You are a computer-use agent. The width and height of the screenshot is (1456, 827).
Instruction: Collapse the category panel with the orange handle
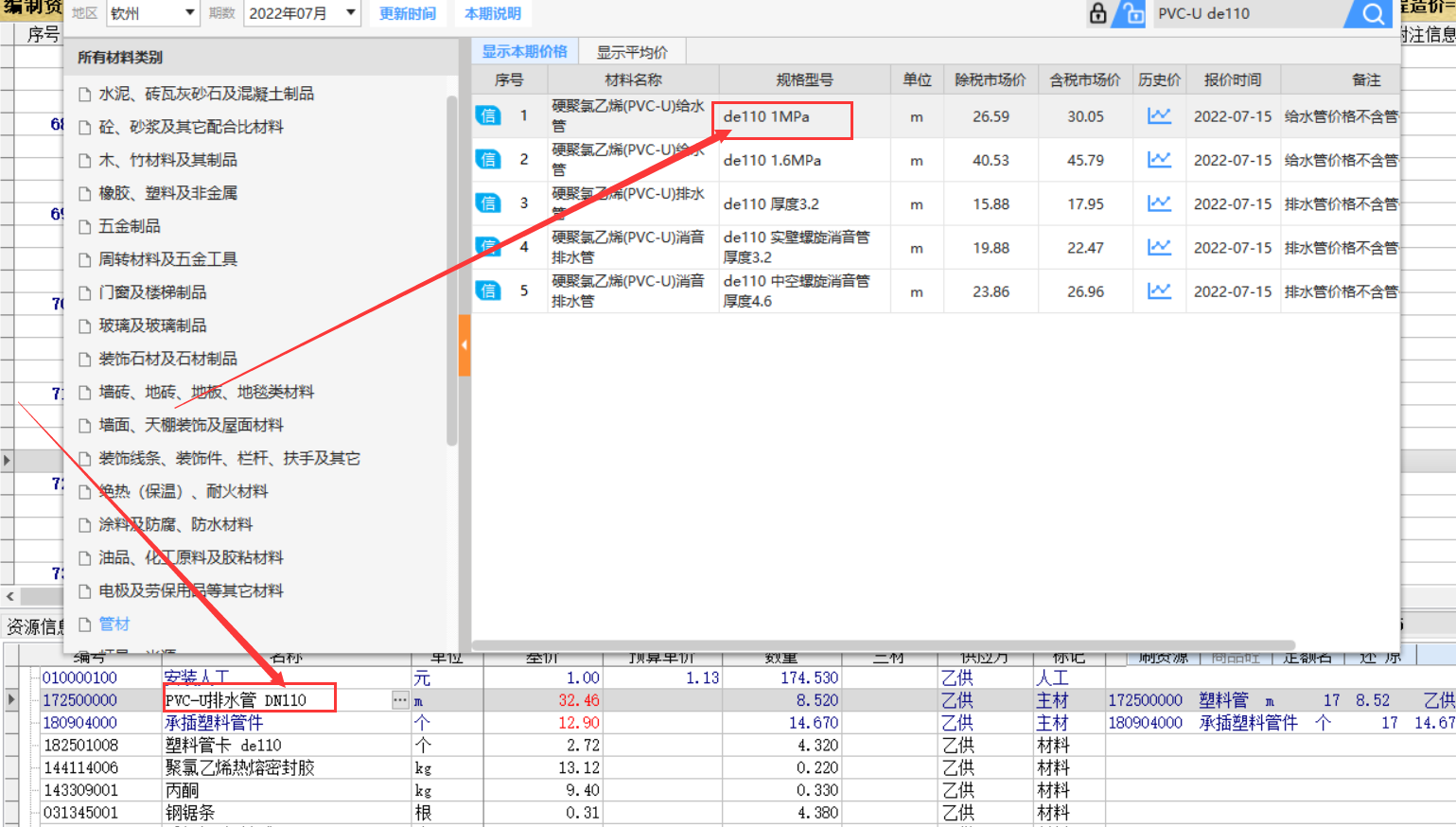[x=465, y=345]
